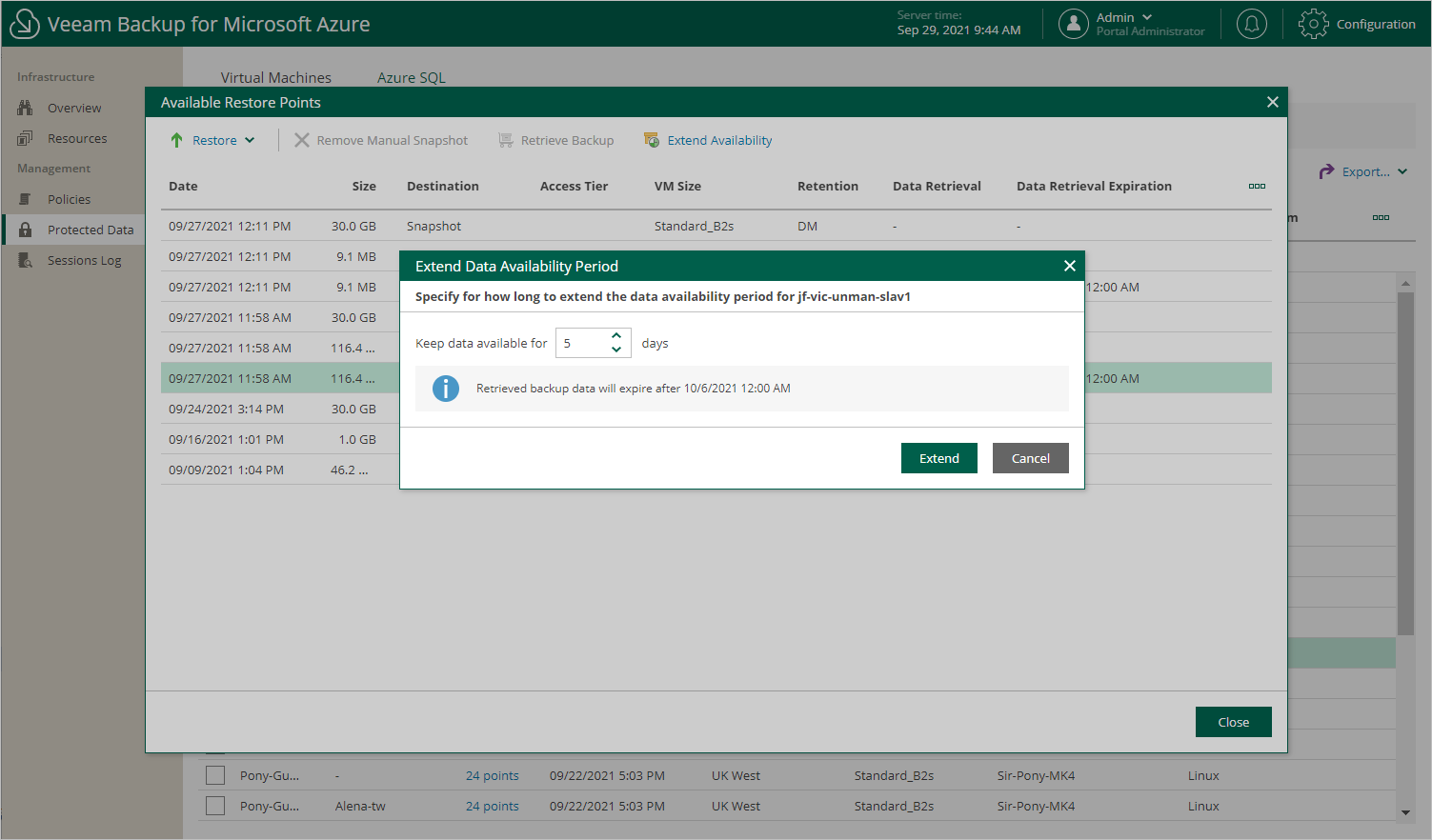Click the Export arrow icon
Viewport: 1432px width, 840px height.
point(1326,171)
